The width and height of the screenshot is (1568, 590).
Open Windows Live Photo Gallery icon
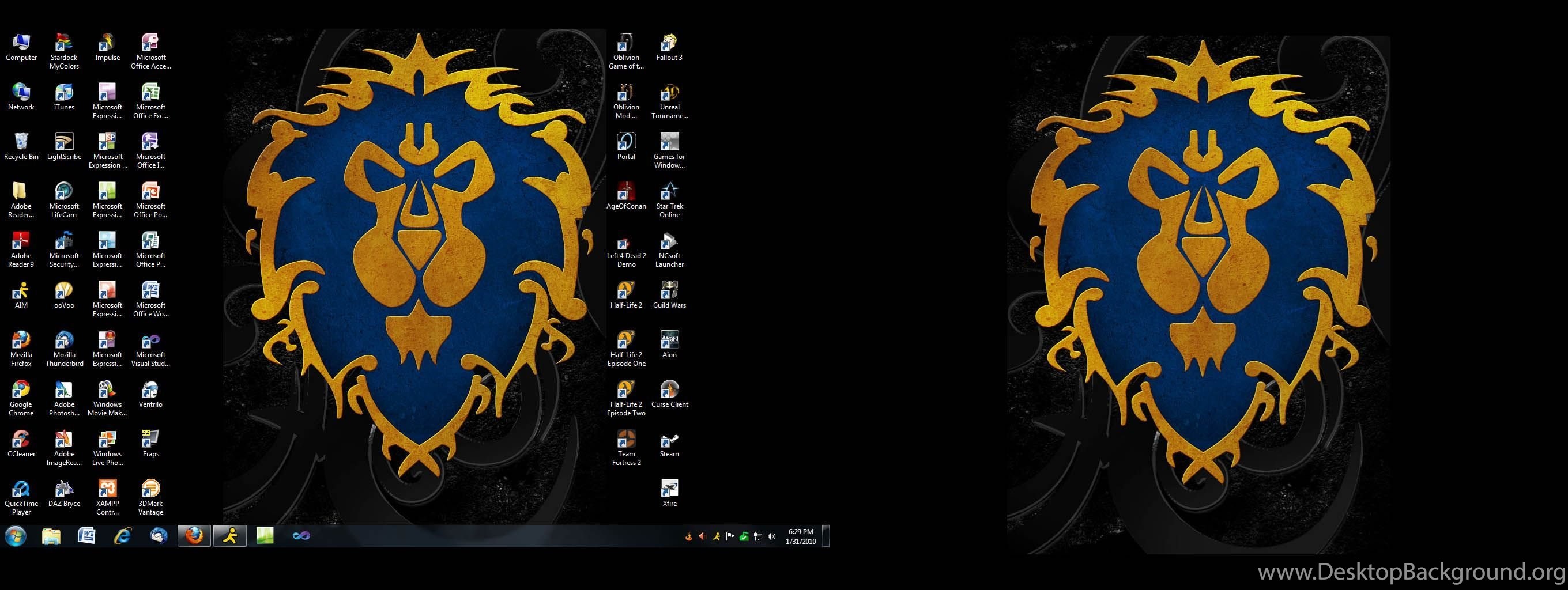[x=107, y=448]
